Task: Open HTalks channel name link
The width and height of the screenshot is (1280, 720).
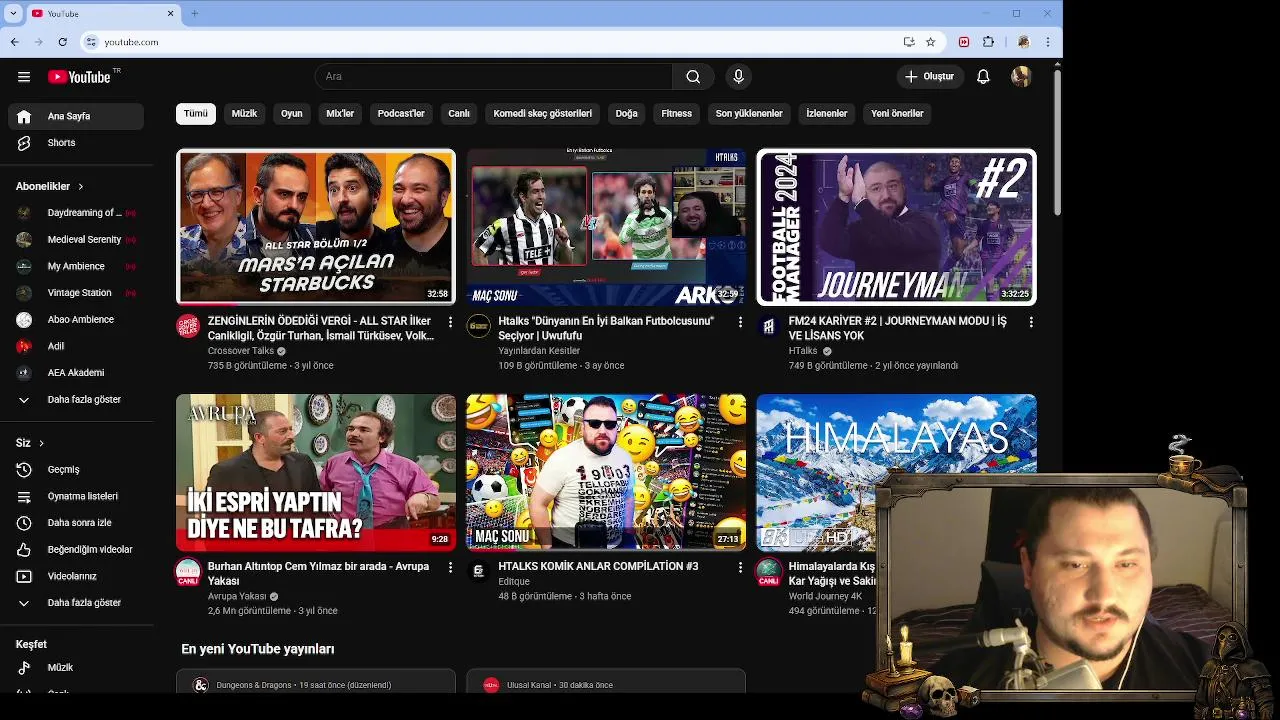Action: pyautogui.click(x=803, y=351)
